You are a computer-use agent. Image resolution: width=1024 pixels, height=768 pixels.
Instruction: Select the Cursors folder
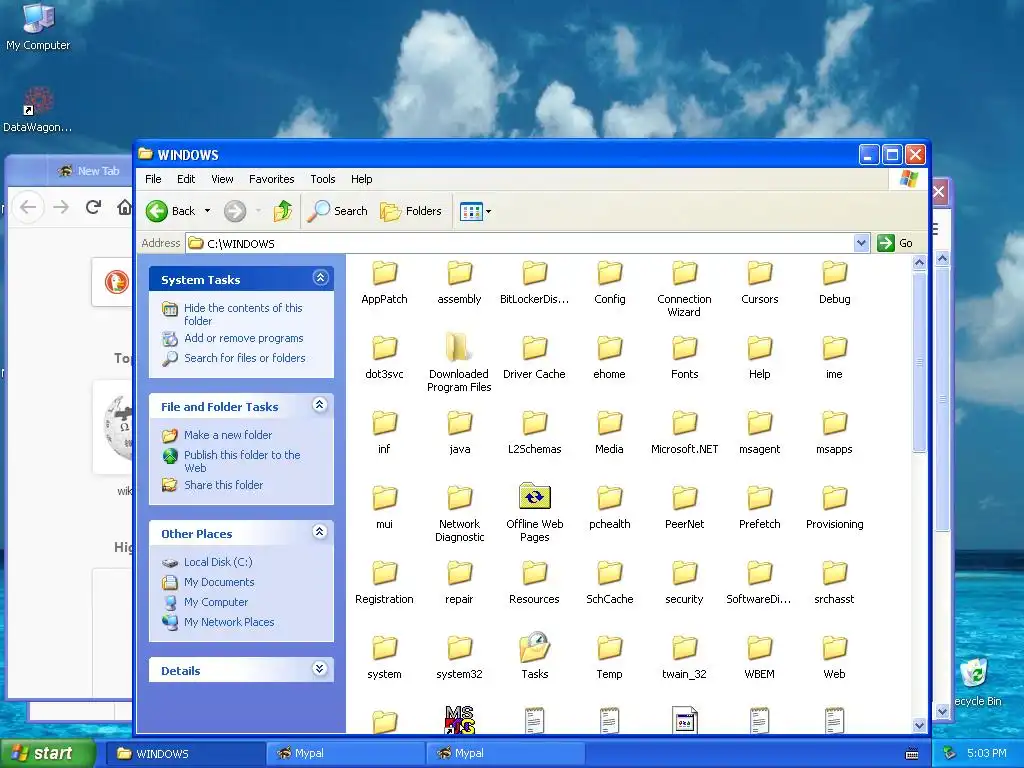click(x=760, y=283)
